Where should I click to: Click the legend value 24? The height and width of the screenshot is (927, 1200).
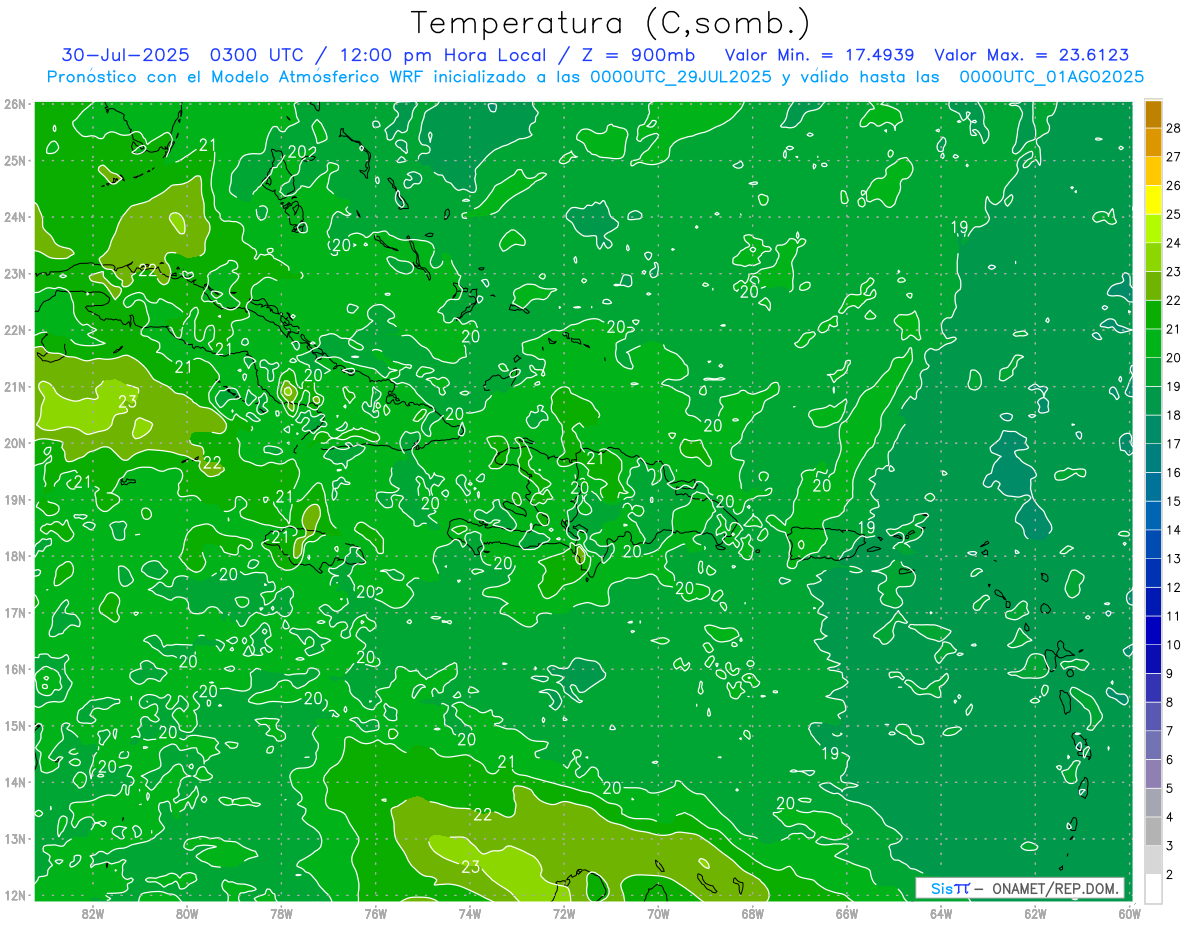pyautogui.click(x=1174, y=243)
